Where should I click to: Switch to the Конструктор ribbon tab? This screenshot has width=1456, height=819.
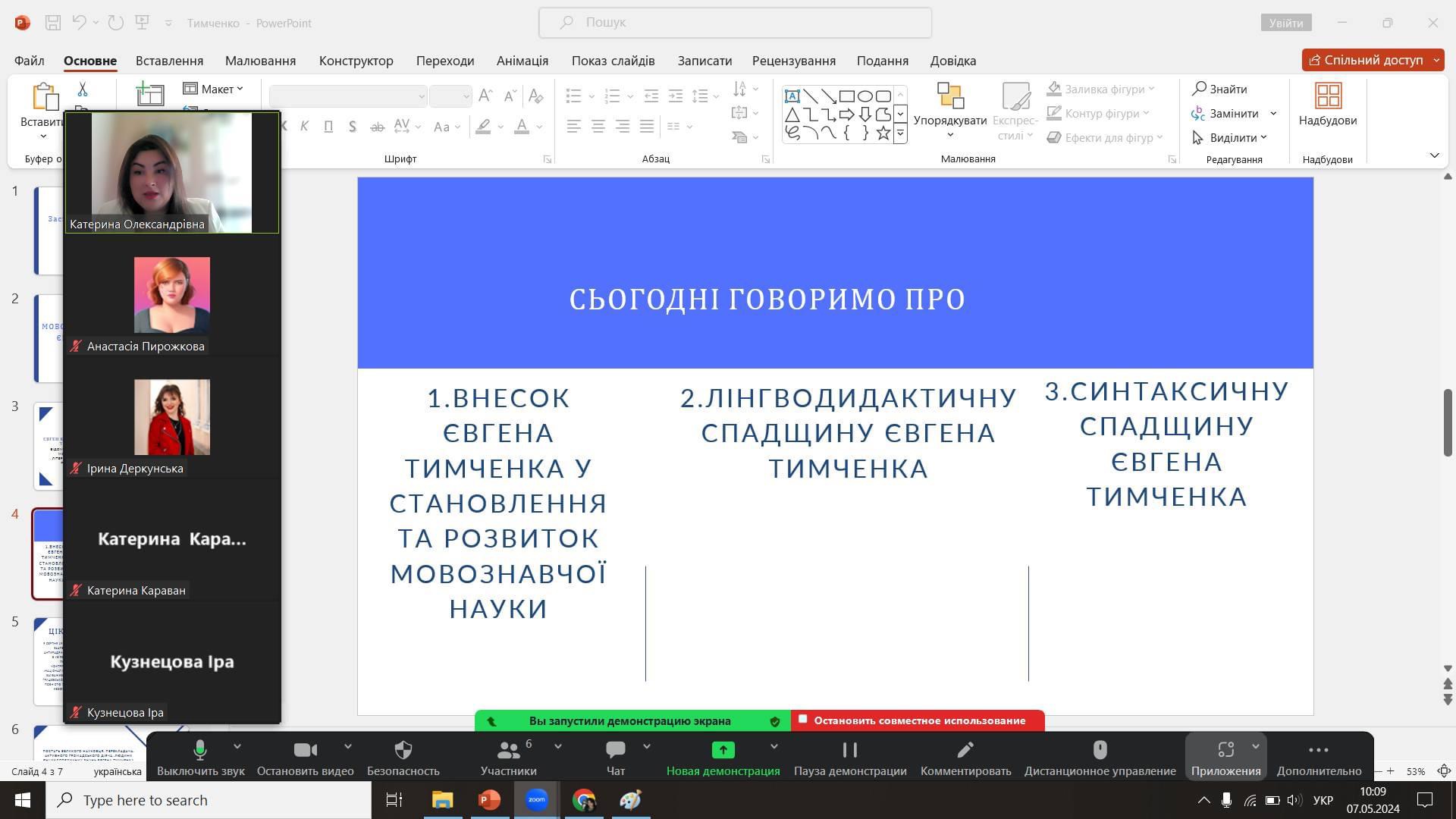point(356,61)
